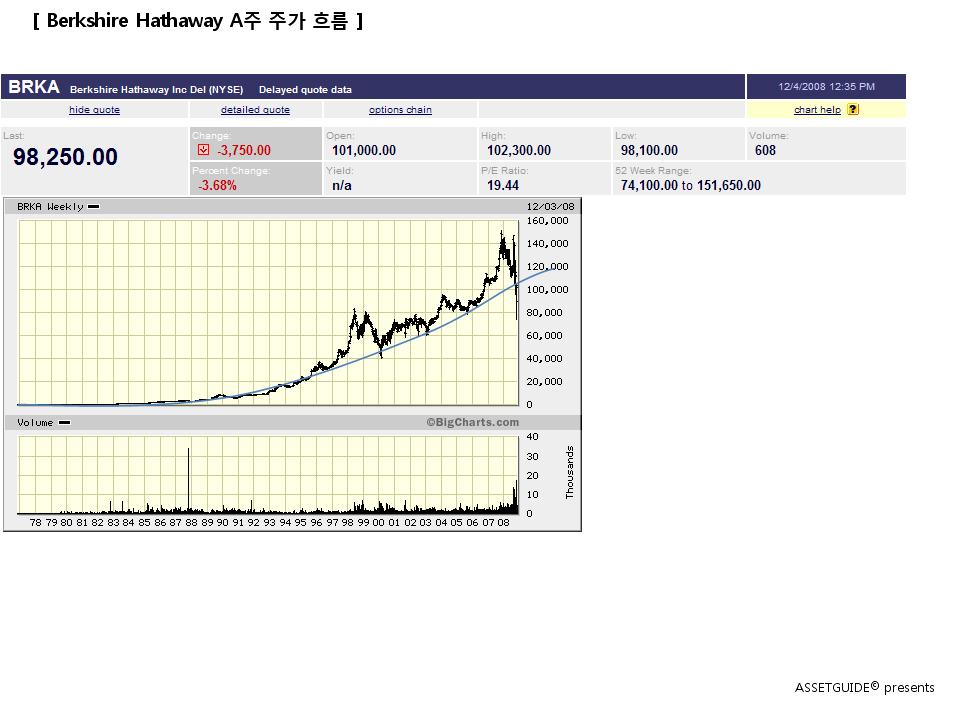Click the tall 1988 volume spike bar
Image resolution: width=959 pixels, height=717 pixels.
pyautogui.click(x=188, y=480)
